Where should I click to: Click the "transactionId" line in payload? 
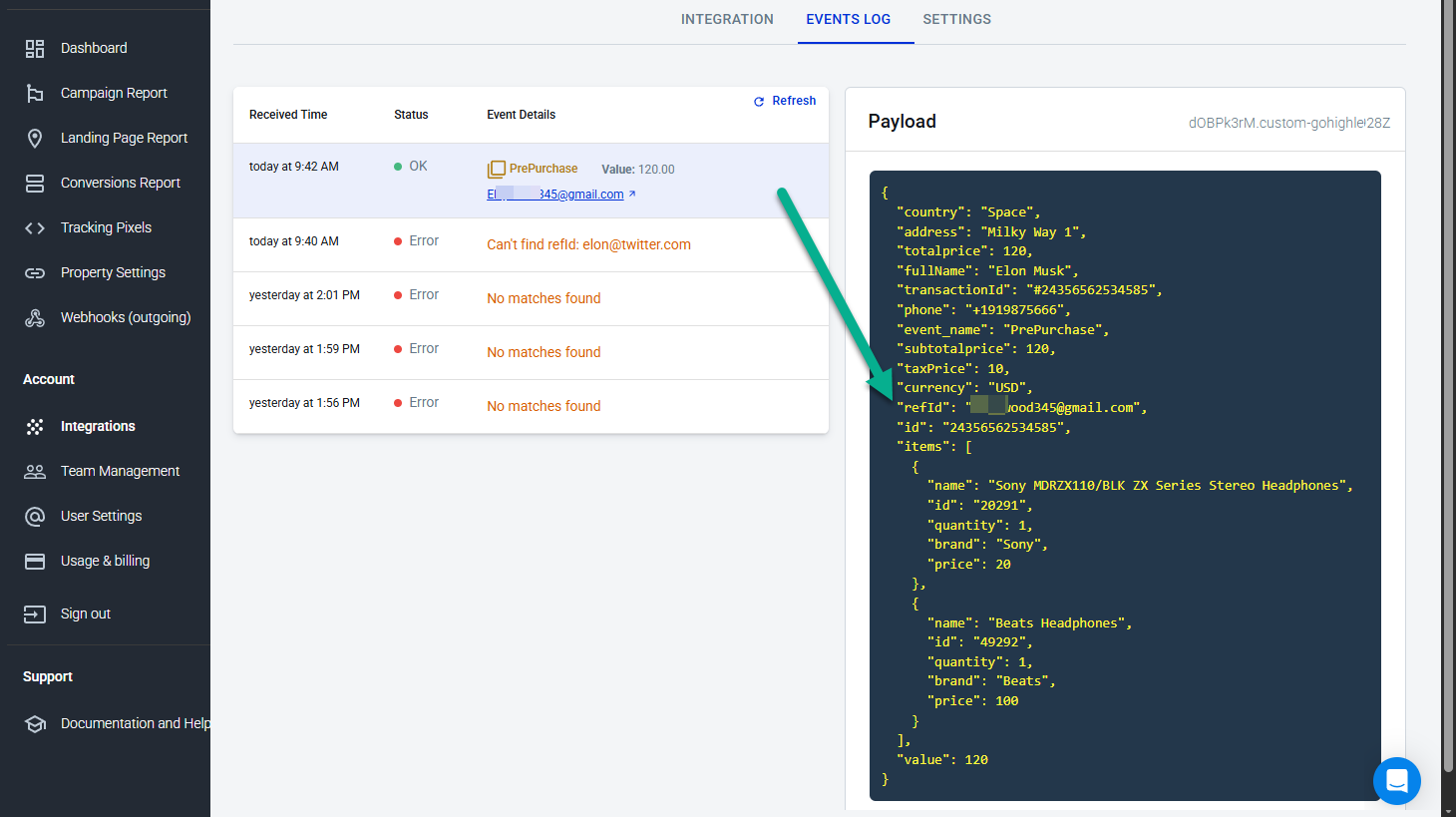click(1029, 290)
